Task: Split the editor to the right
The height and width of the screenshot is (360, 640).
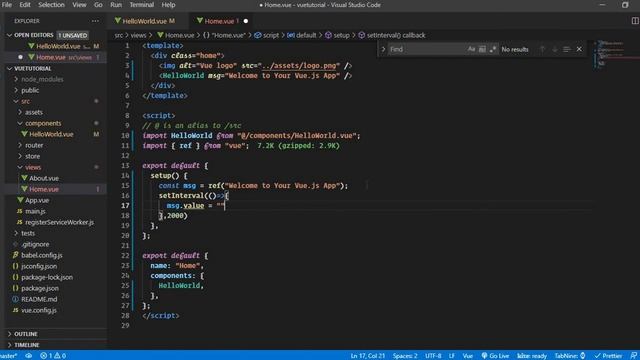Action: tap(635, 21)
